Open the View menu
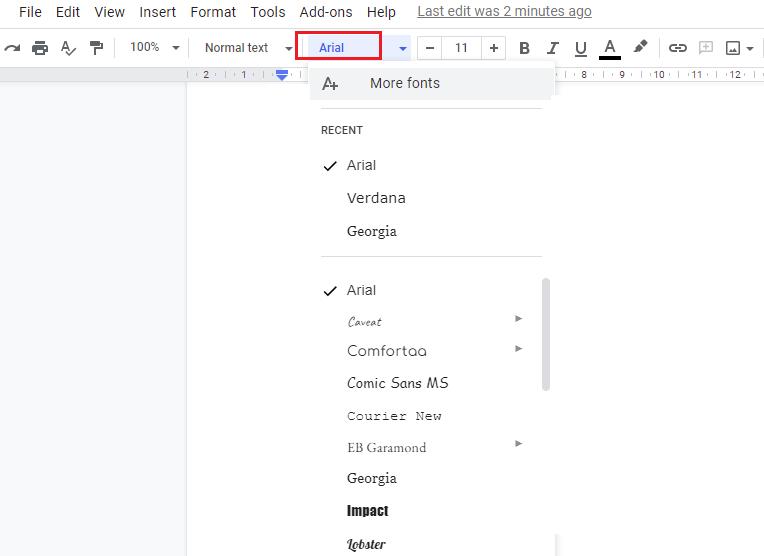This screenshot has height=556, width=764. coord(109,12)
